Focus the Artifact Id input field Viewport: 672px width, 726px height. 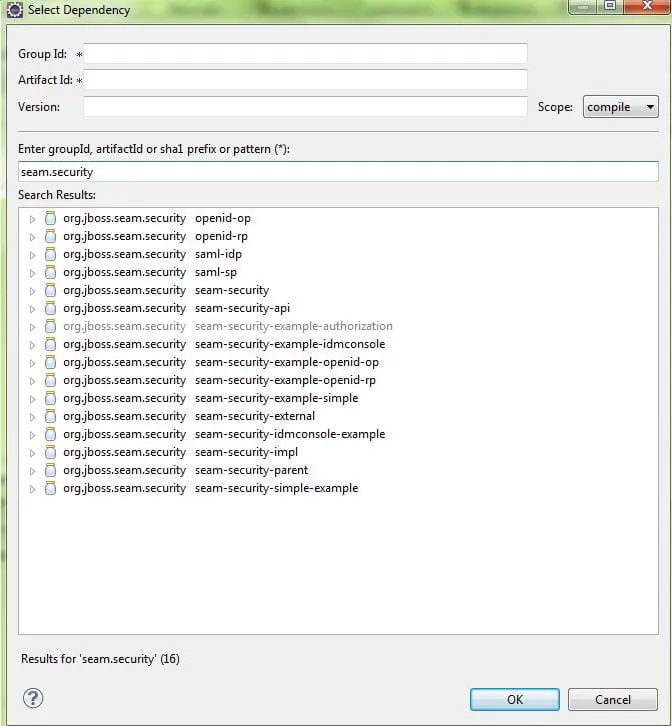305,80
